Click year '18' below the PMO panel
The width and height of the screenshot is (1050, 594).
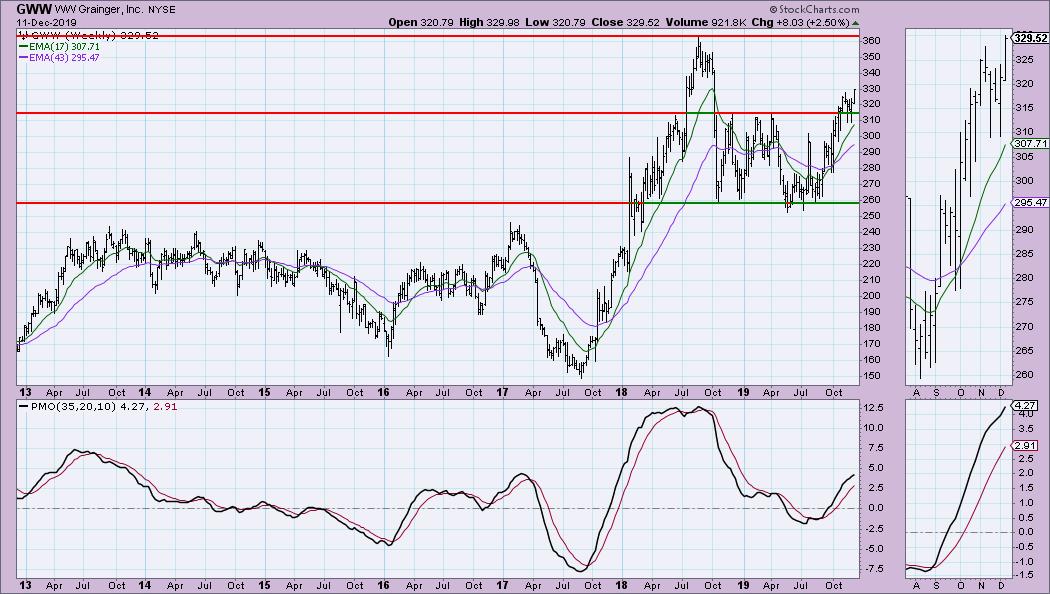pyautogui.click(x=621, y=585)
